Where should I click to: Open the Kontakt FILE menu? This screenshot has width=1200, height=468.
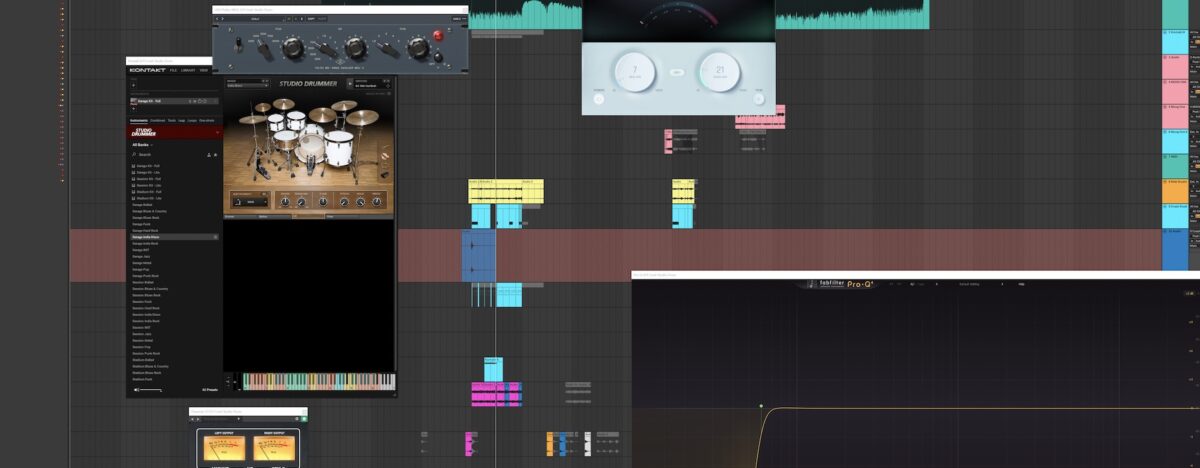click(173, 70)
